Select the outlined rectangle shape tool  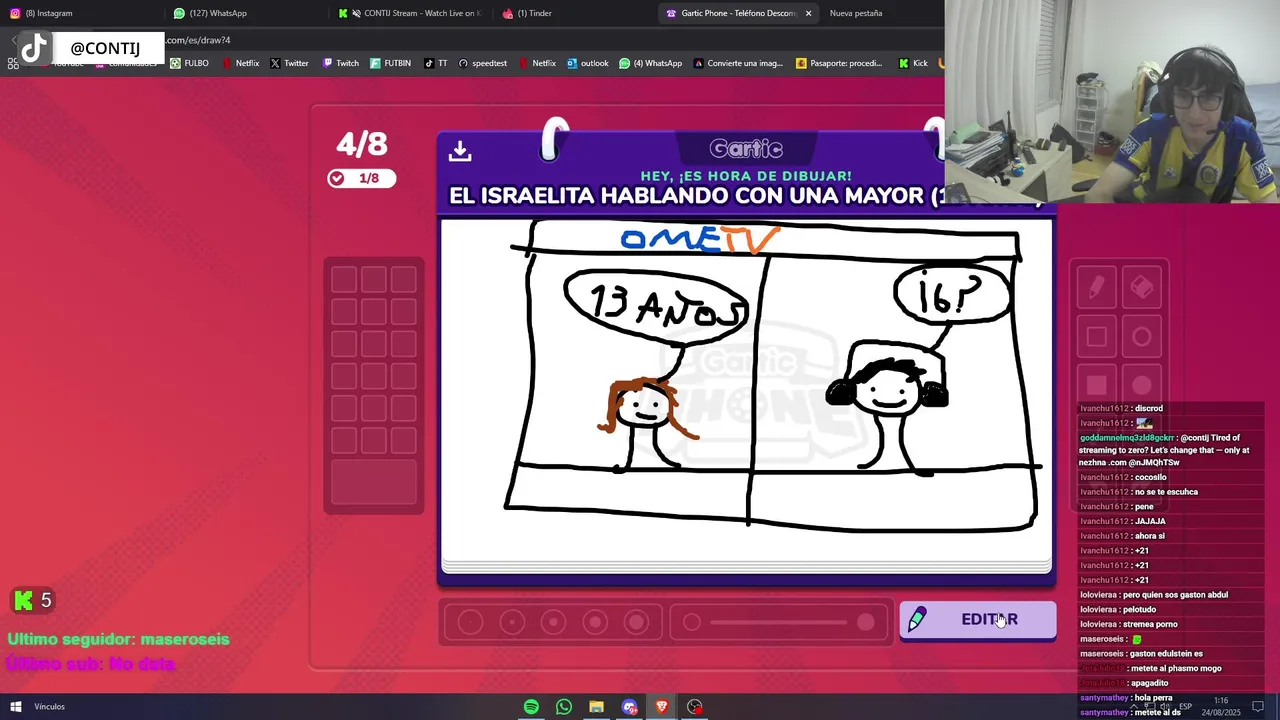pos(1096,337)
